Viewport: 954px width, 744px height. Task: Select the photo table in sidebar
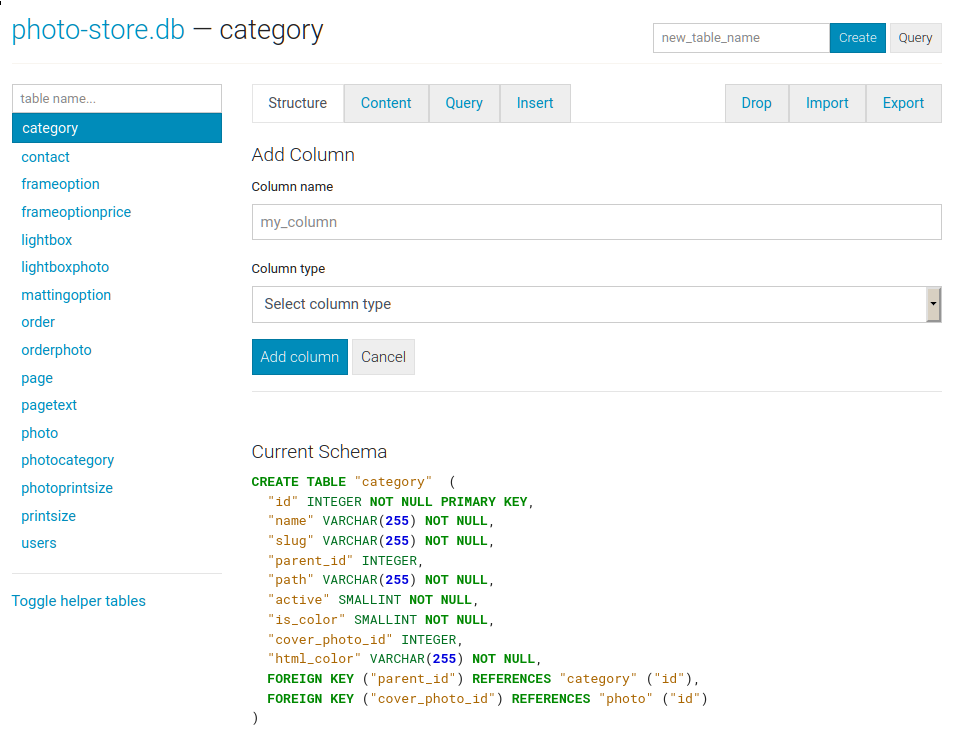point(40,433)
